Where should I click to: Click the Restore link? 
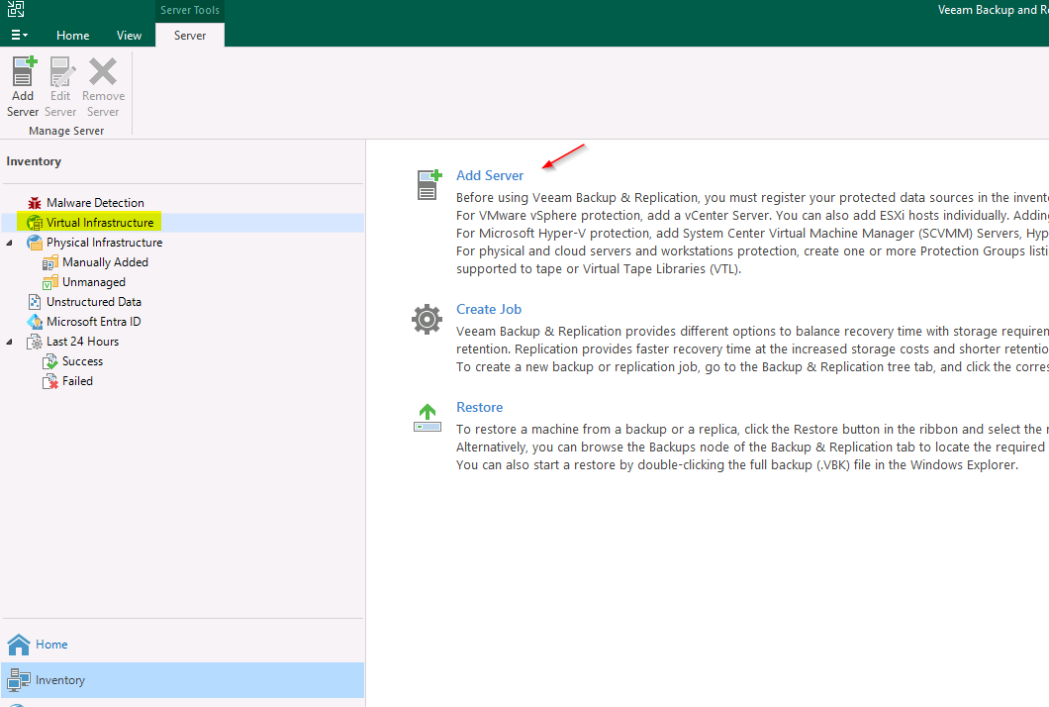pos(479,407)
